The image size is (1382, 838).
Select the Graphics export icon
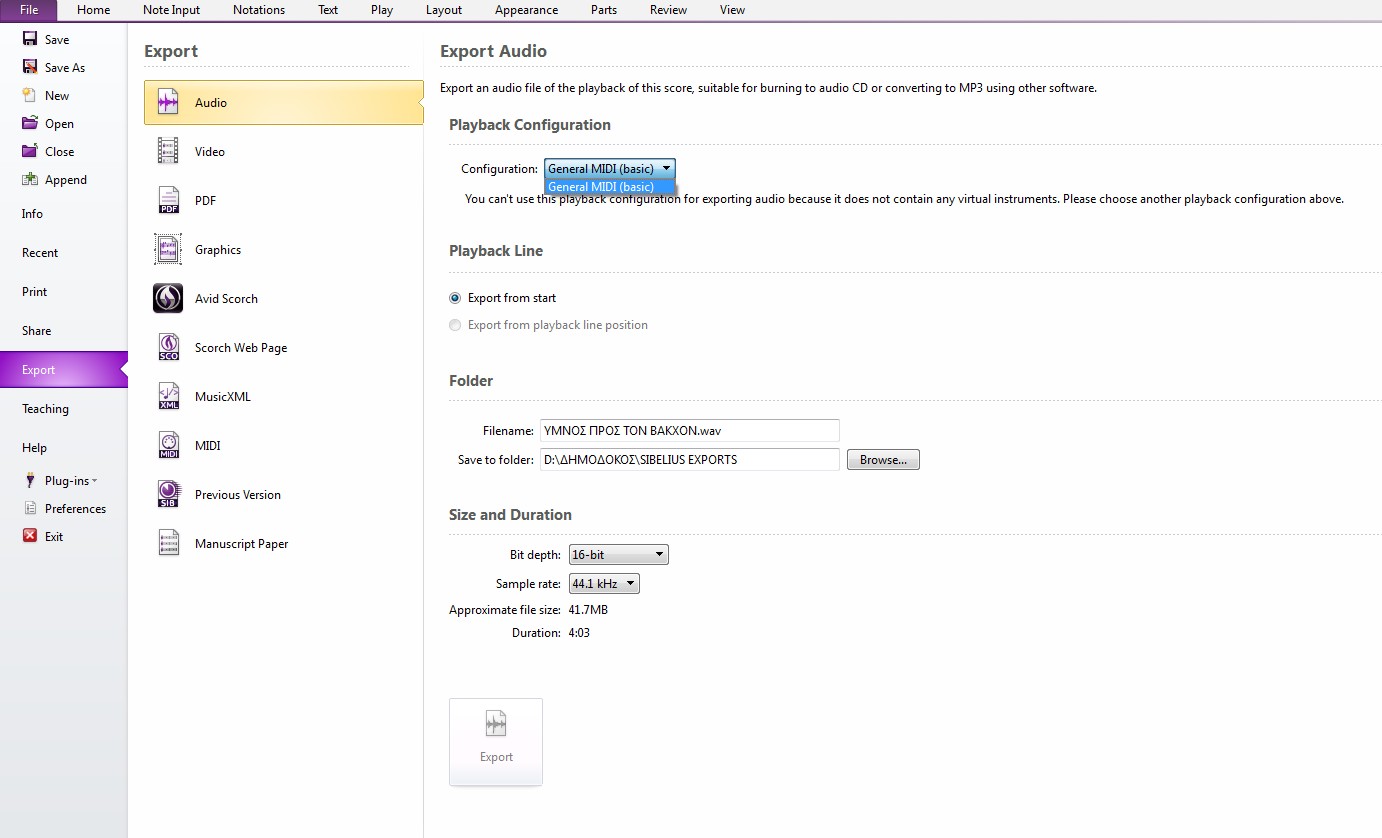click(x=168, y=249)
